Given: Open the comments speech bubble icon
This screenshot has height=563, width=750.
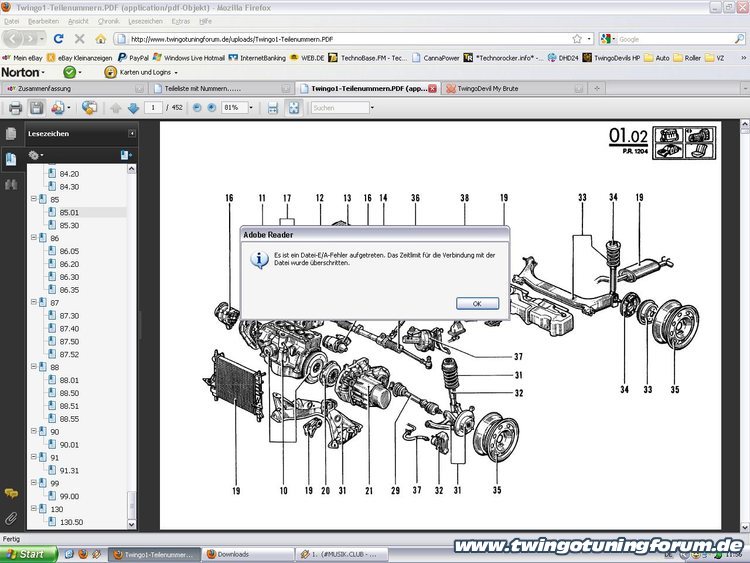Looking at the screenshot, I should click(11, 494).
